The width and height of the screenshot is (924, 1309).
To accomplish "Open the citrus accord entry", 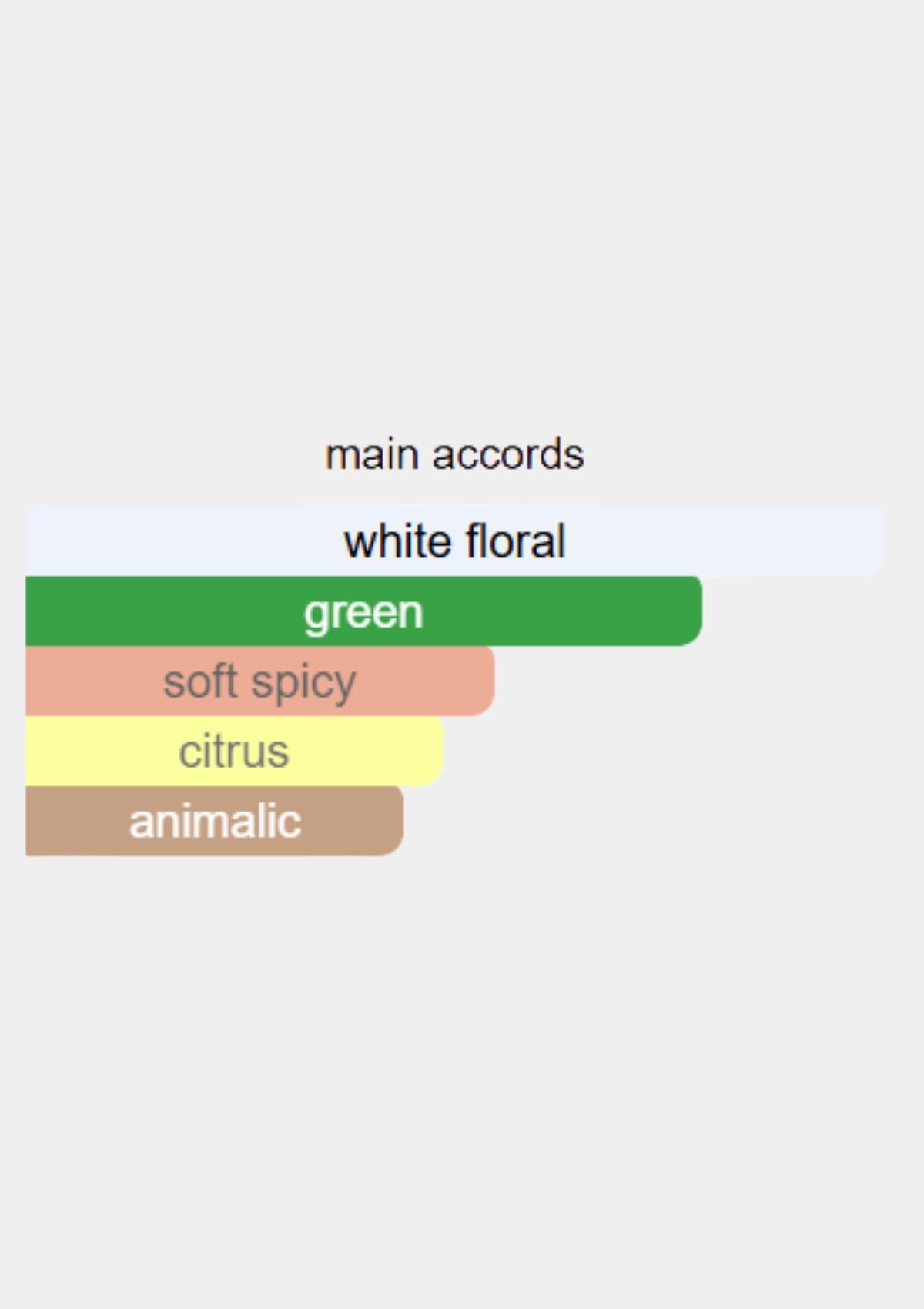I will point(234,752).
